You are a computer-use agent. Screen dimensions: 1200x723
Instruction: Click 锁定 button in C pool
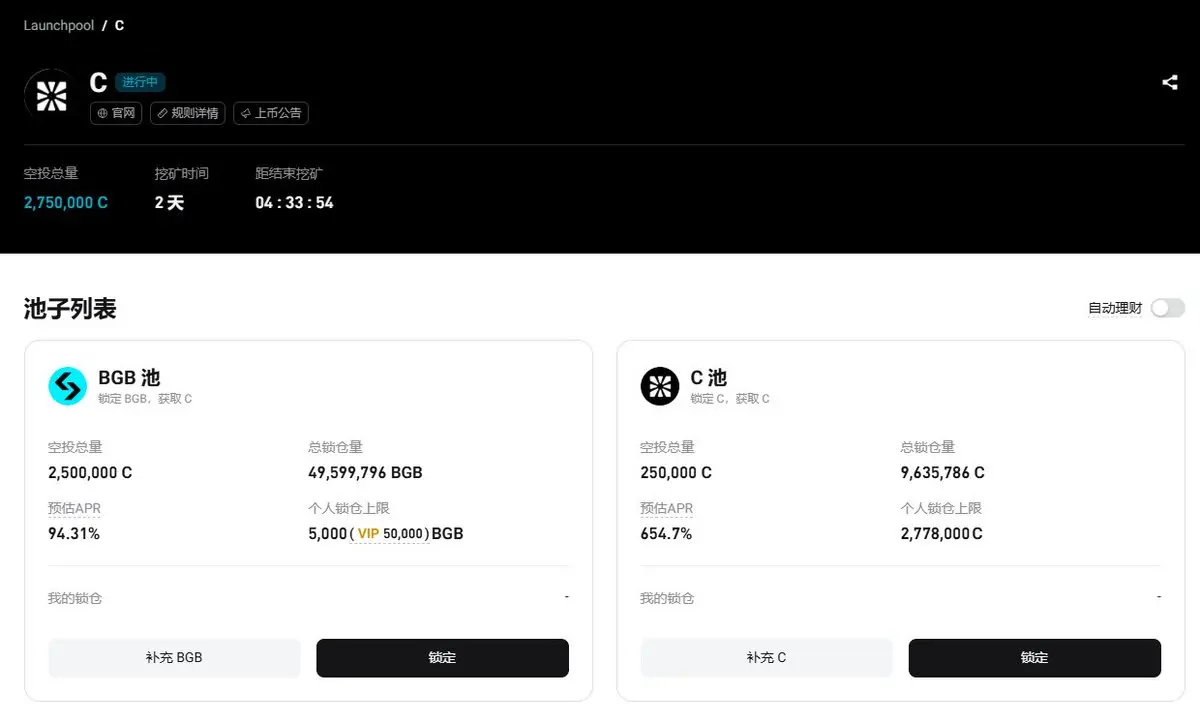coord(1035,658)
